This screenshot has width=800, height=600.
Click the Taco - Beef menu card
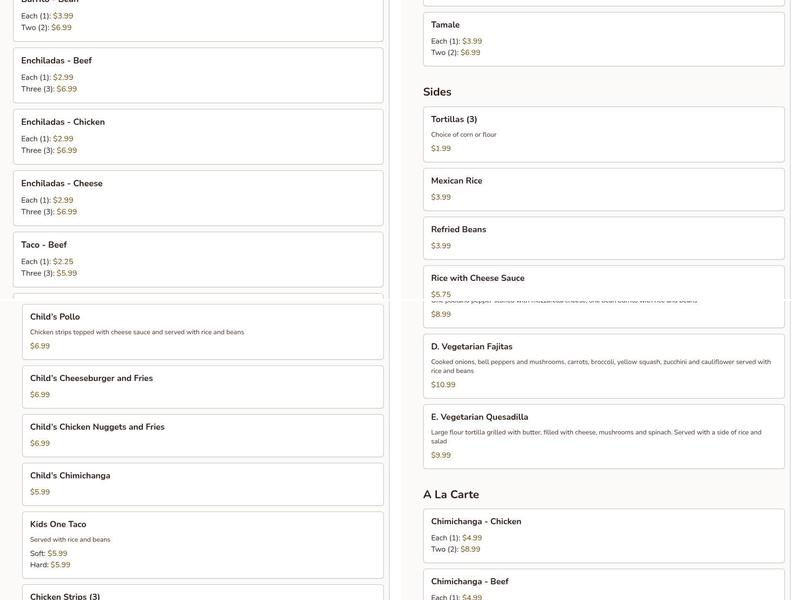[x=197, y=259]
